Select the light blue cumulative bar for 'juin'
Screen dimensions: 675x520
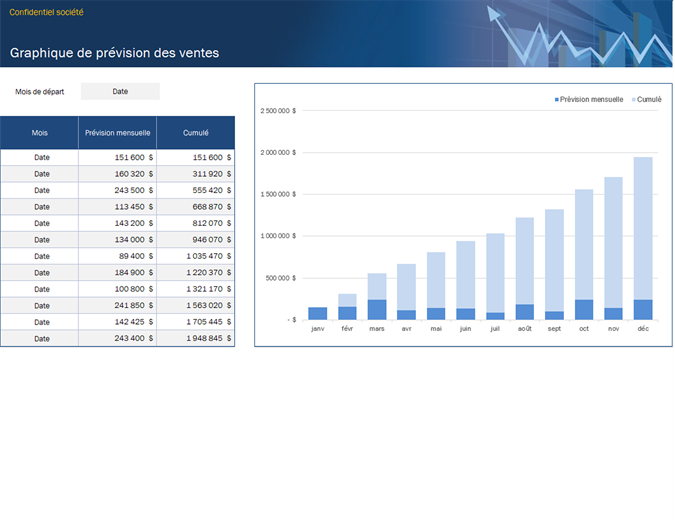466,275
